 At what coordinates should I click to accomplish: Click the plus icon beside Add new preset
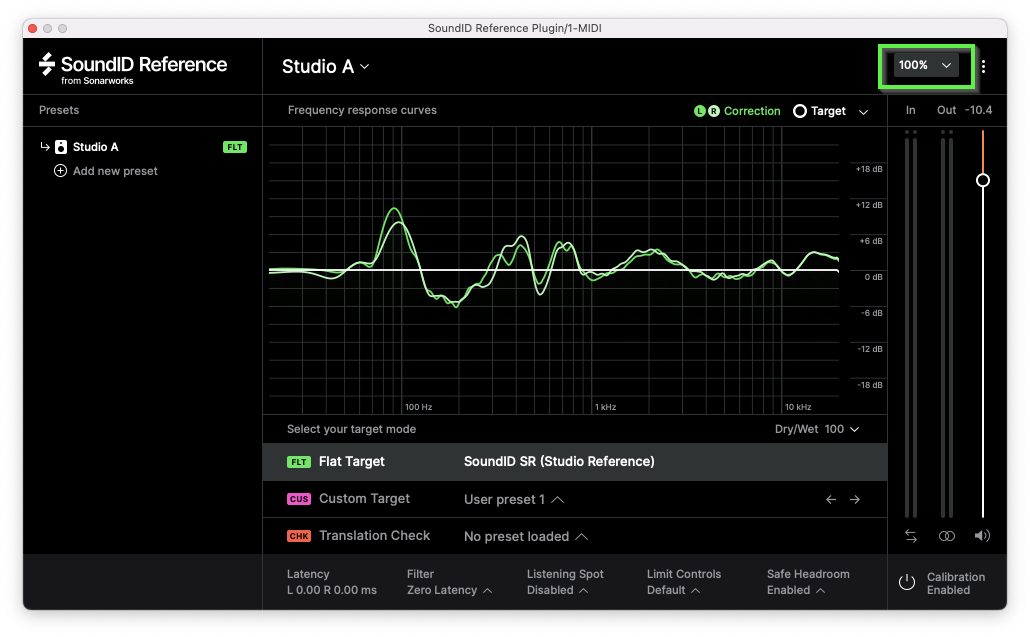(60, 171)
